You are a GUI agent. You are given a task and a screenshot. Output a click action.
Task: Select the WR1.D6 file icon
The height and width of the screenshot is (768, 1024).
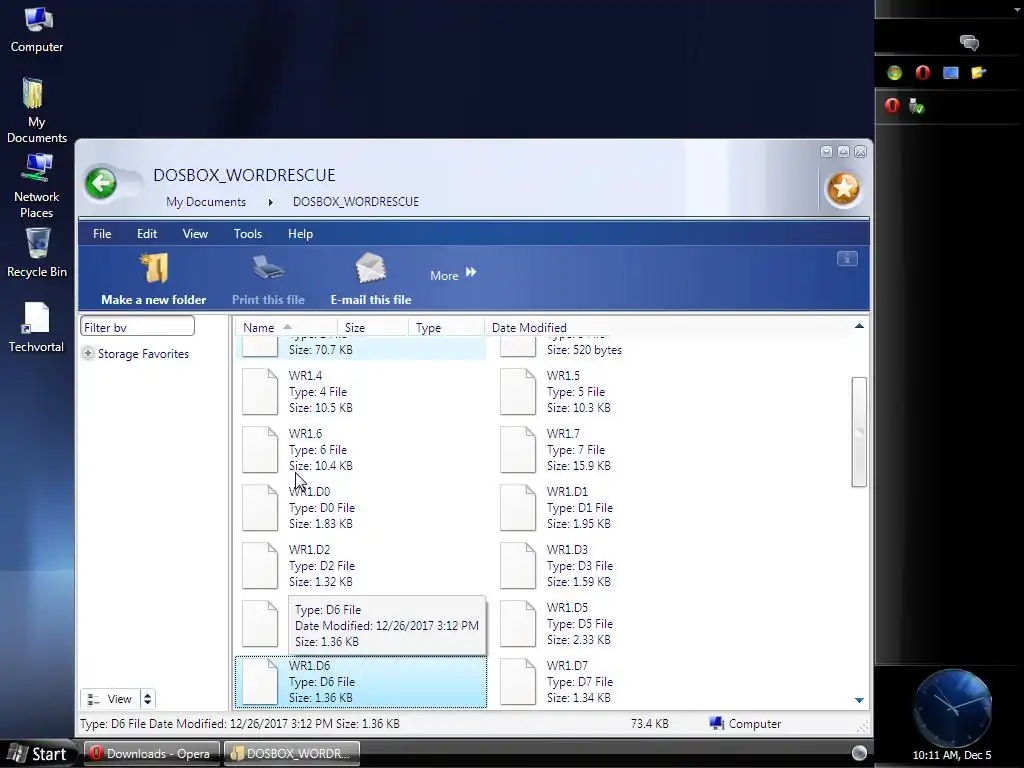pos(260,682)
